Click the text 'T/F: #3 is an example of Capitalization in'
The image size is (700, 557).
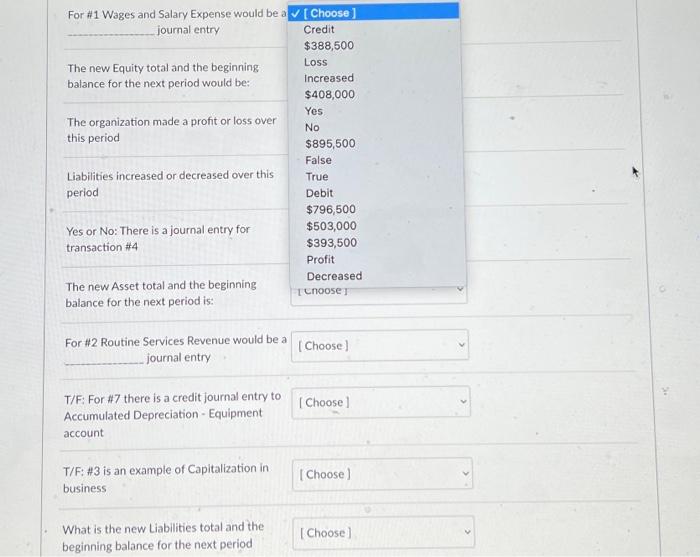pyautogui.click(x=166, y=470)
